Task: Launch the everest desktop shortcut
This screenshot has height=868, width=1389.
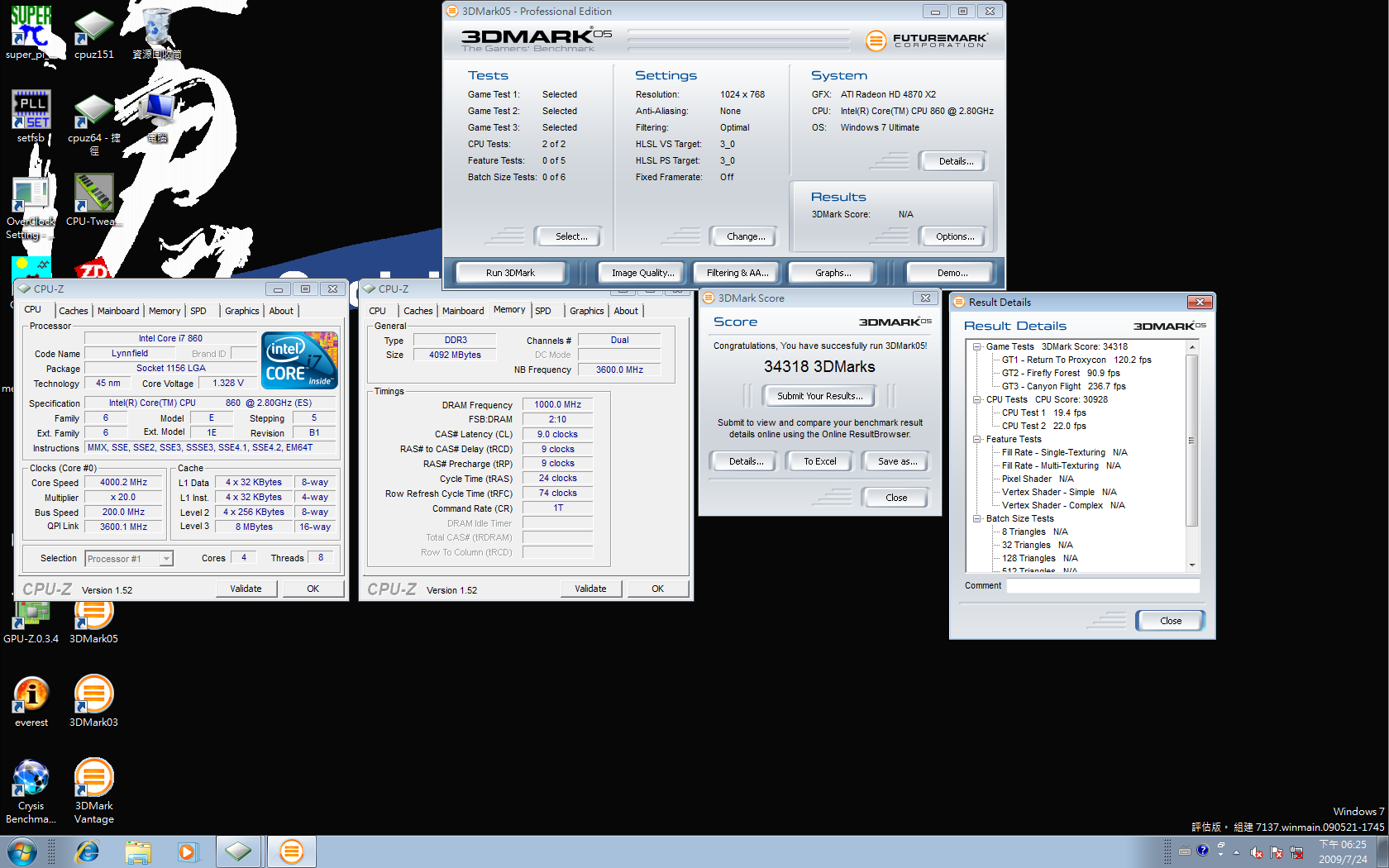Action: click(31, 696)
